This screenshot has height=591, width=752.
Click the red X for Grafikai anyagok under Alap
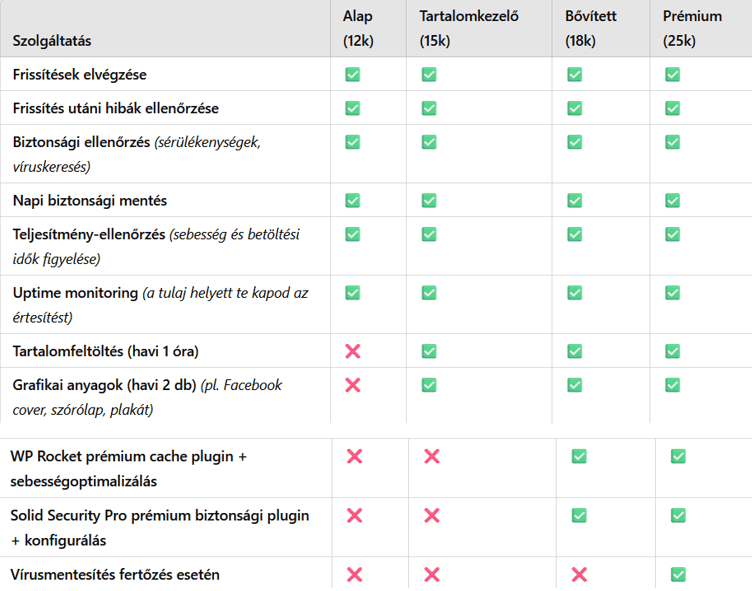[352, 385]
